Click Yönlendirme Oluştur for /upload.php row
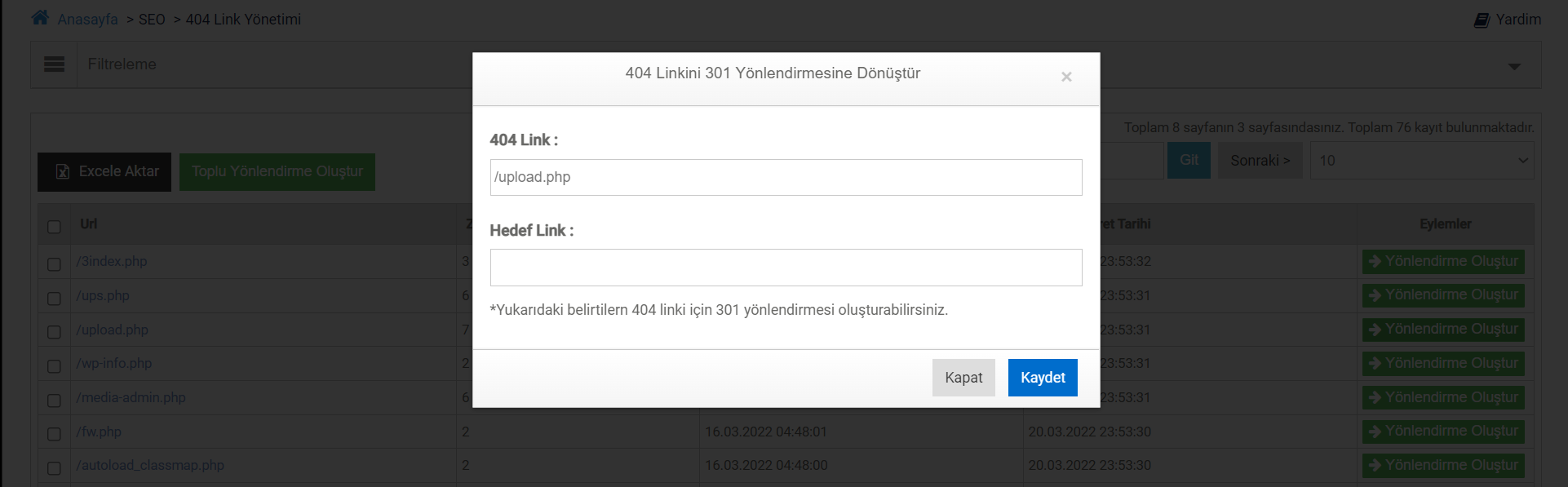 (x=1443, y=330)
